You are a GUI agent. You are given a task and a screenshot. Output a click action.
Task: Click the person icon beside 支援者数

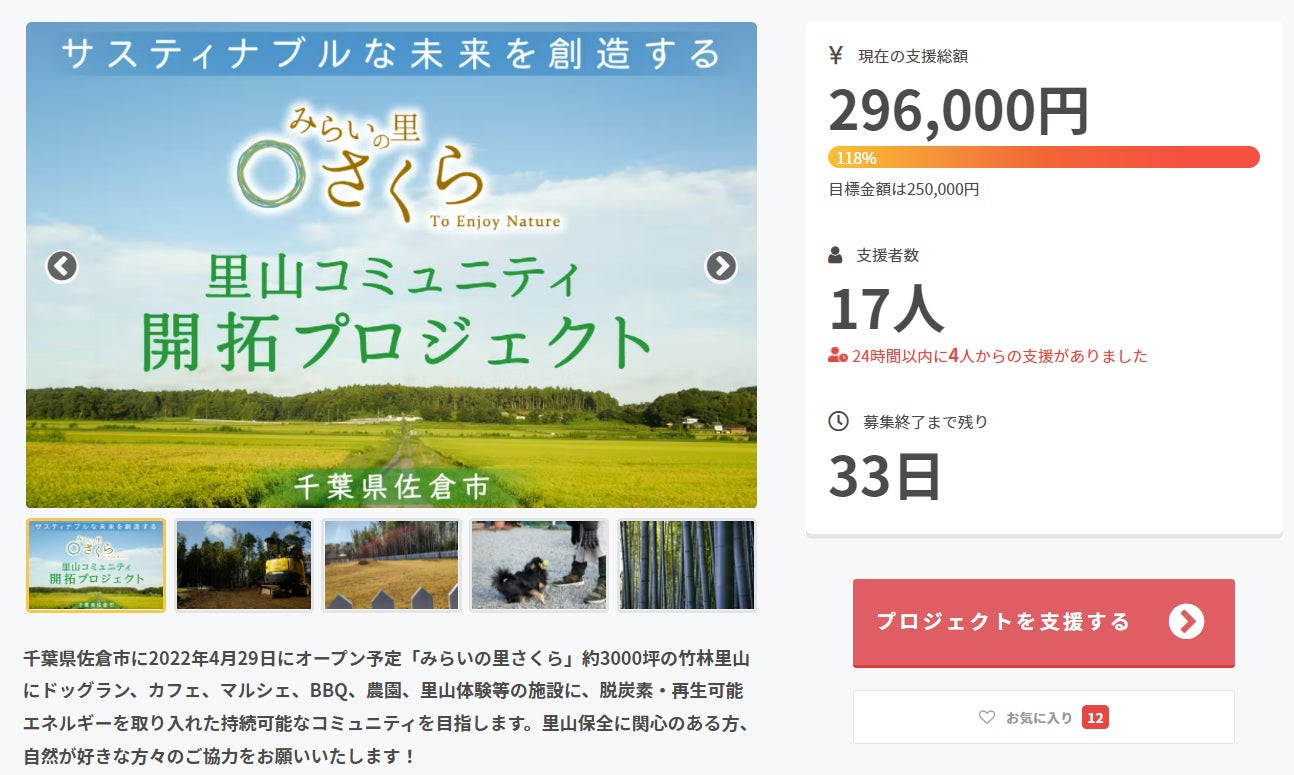[836, 255]
